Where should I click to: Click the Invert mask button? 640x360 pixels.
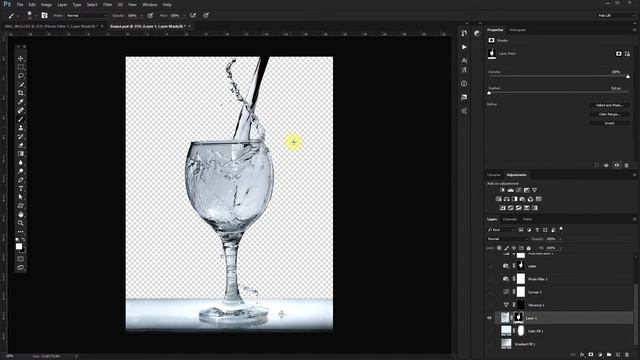609,123
